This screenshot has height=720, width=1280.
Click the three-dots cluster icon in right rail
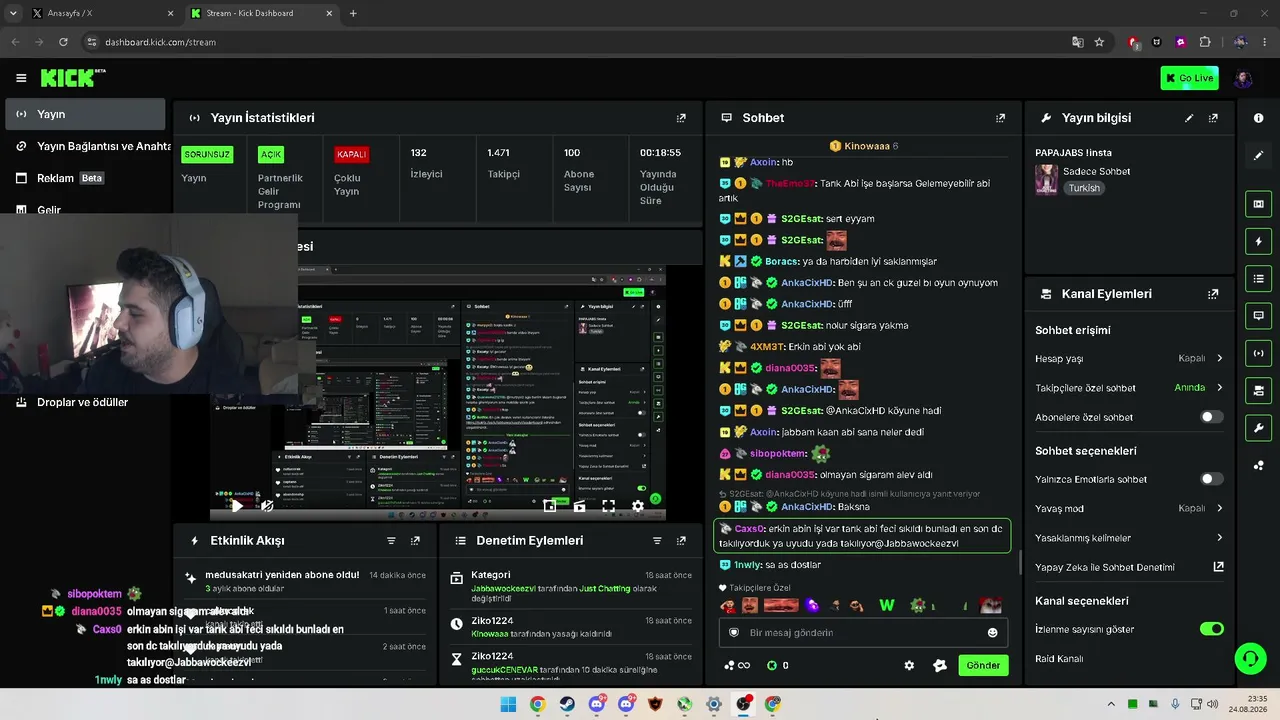pyautogui.click(x=1258, y=465)
